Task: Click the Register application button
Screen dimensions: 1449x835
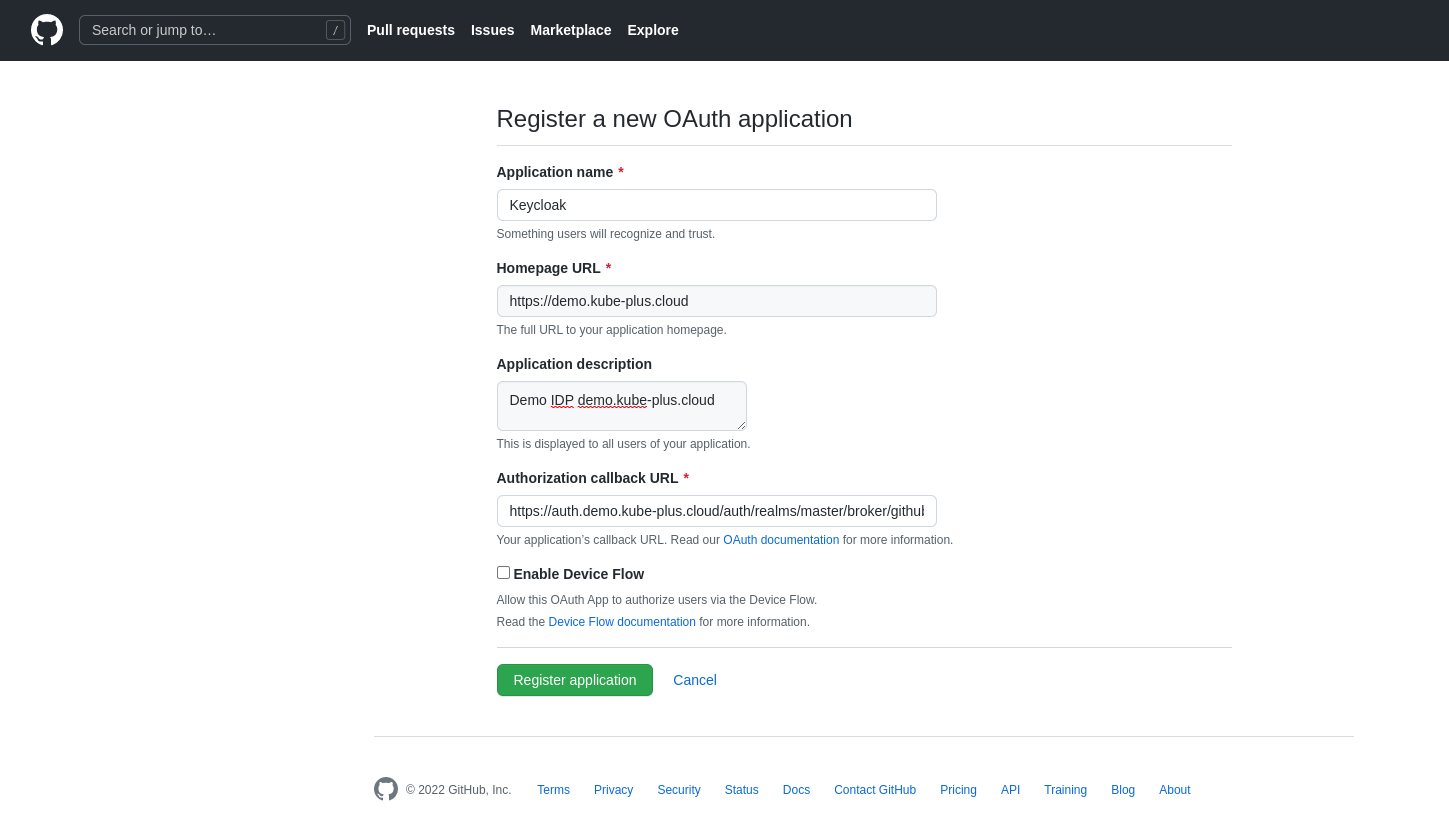Action: (x=575, y=680)
